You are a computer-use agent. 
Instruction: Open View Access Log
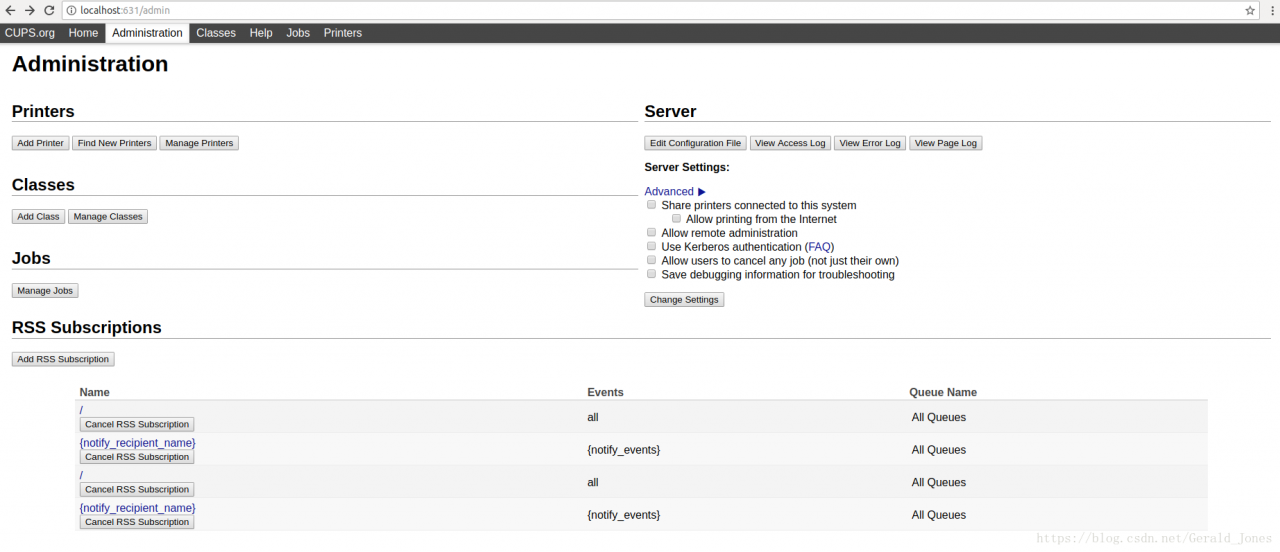(x=790, y=143)
